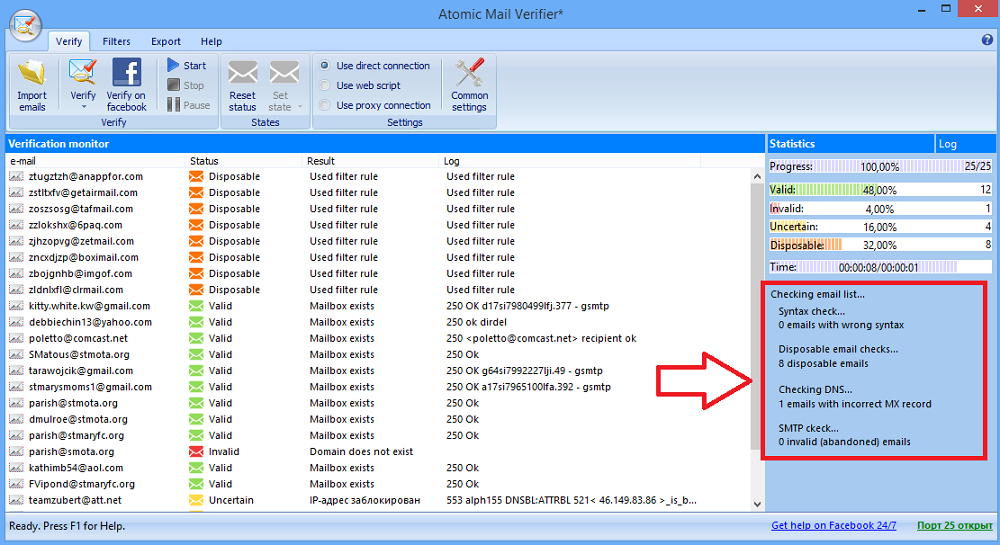The height and width of the screenshot is (545, 1000).
Task: Switch to the Statistics panel tab
Action: [x=850, y=144]
